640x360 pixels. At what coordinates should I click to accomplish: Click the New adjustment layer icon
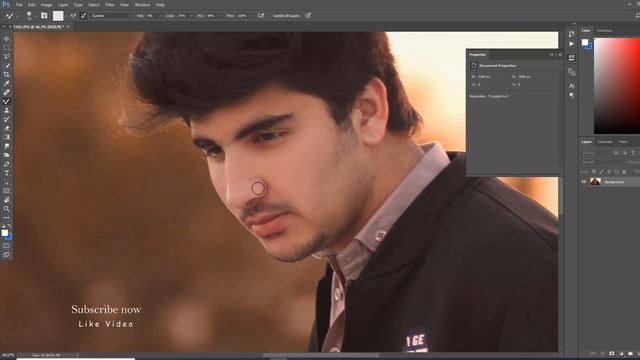[621, 353]
